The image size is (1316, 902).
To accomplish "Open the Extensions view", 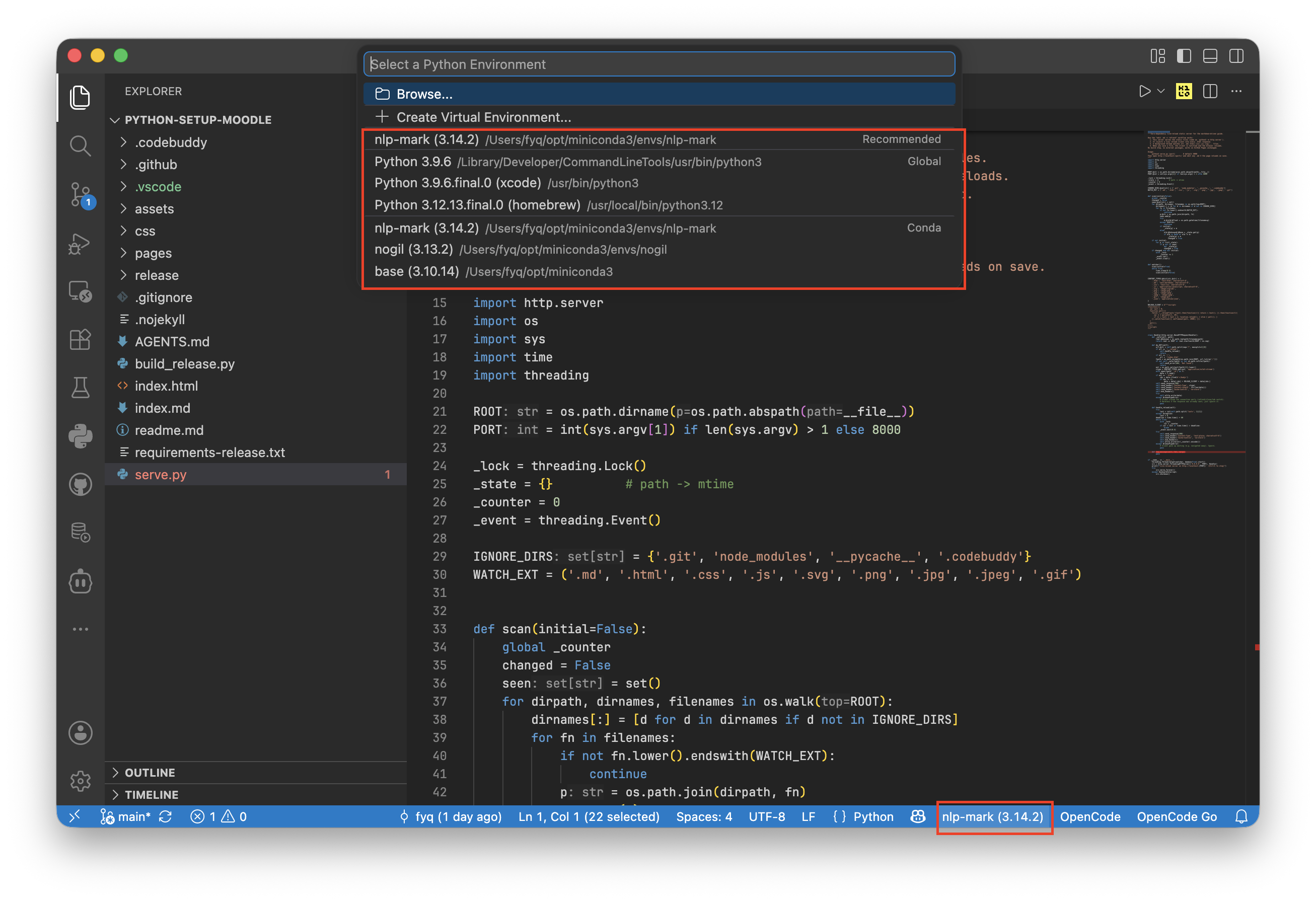I will click(x=80, y=340).
